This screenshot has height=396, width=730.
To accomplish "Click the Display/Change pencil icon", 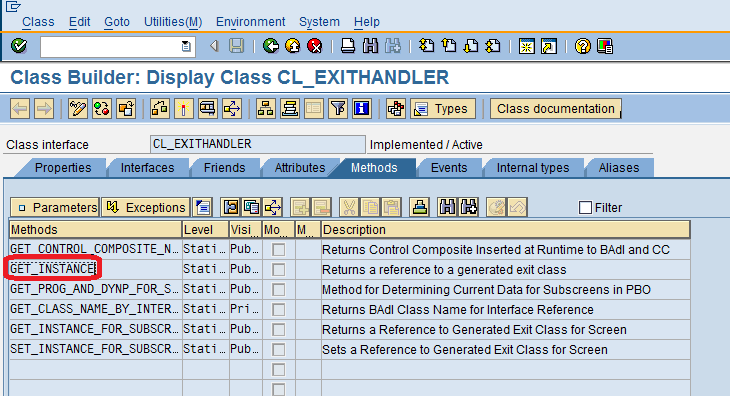I will point(78,109).
